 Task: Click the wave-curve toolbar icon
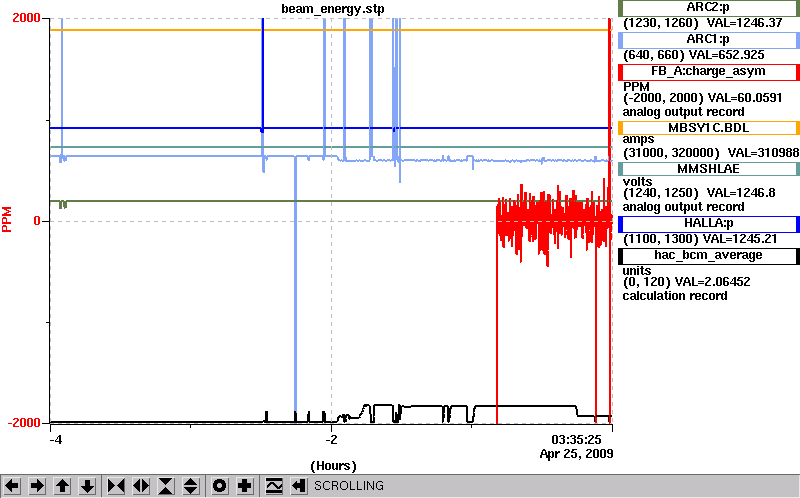point(274,485)
